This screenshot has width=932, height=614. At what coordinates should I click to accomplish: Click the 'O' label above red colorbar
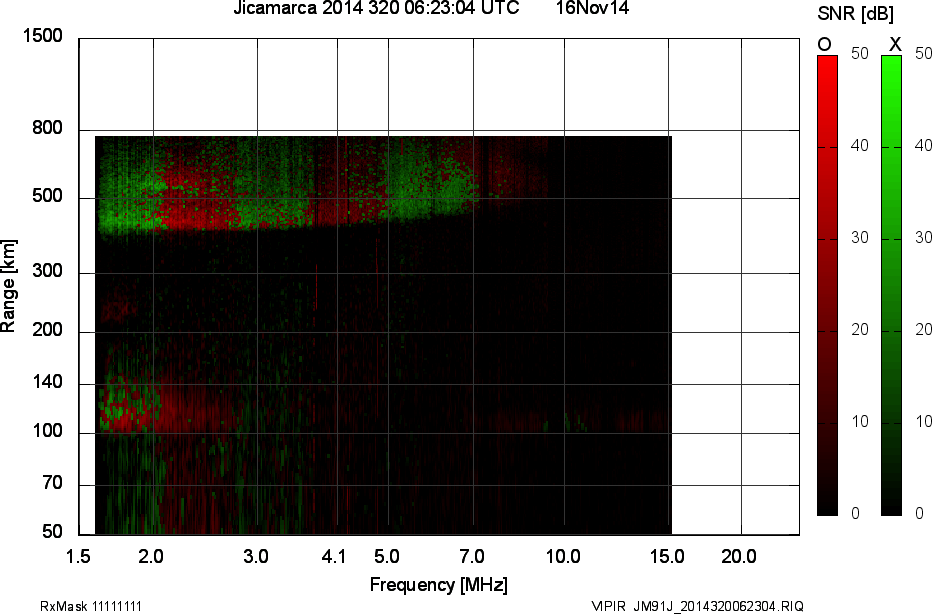pos(824,45)
